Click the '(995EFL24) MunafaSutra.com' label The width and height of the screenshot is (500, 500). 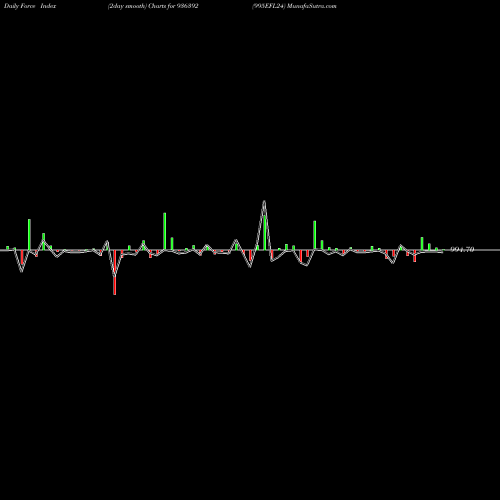tap(294, 6)
